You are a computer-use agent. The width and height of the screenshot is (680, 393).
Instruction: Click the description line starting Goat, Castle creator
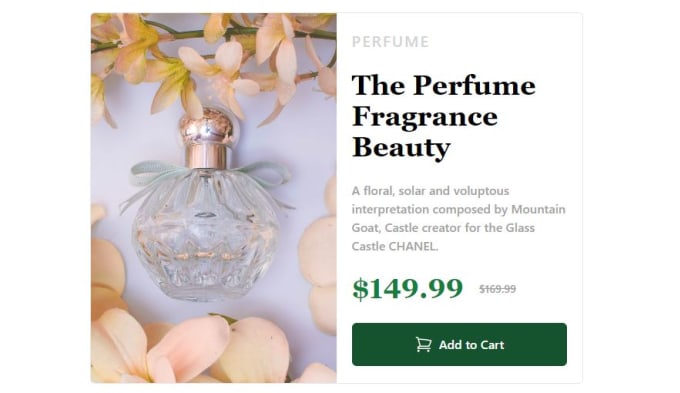tap(443, 228)
